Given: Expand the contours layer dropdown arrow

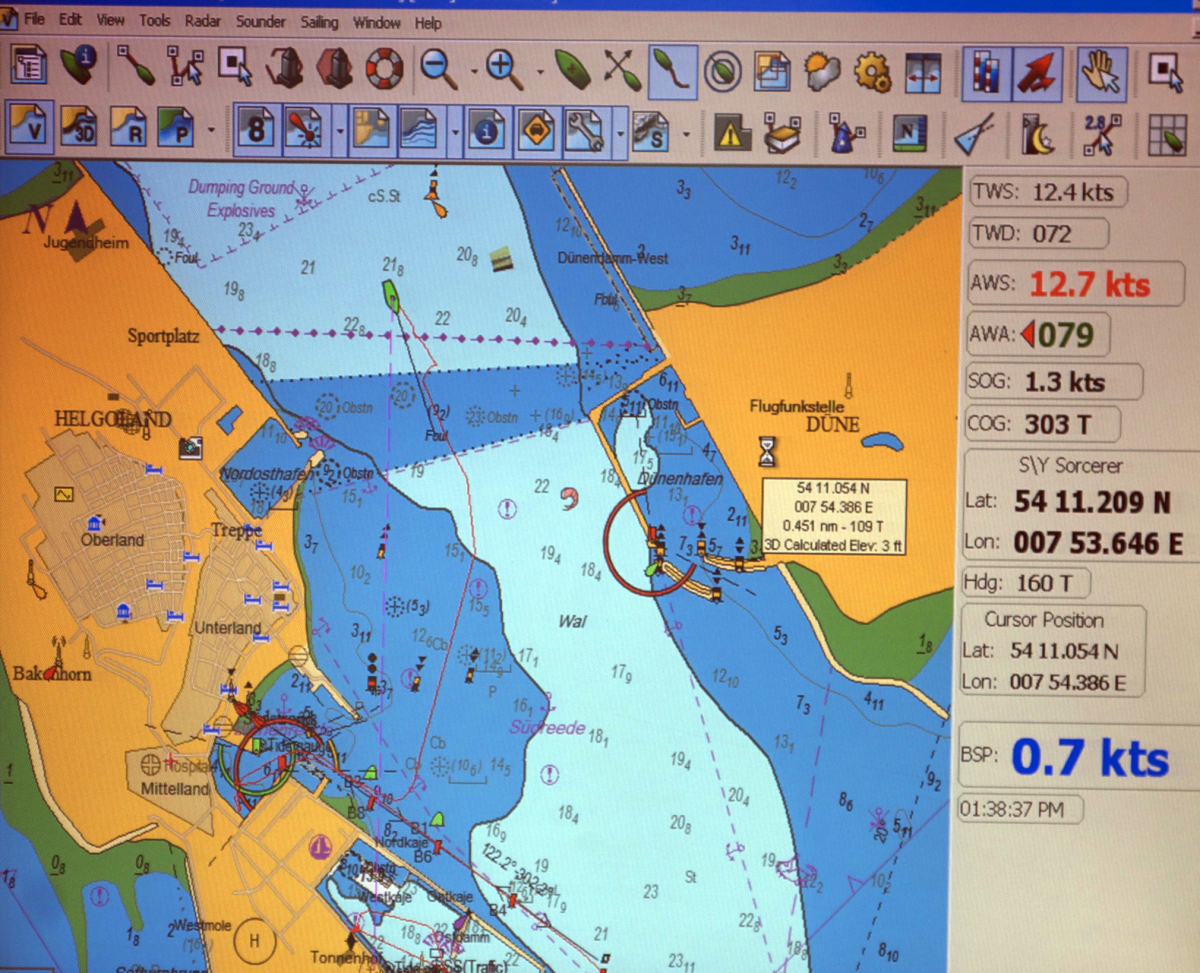Looking at the screenshot, I should (455, 132).
